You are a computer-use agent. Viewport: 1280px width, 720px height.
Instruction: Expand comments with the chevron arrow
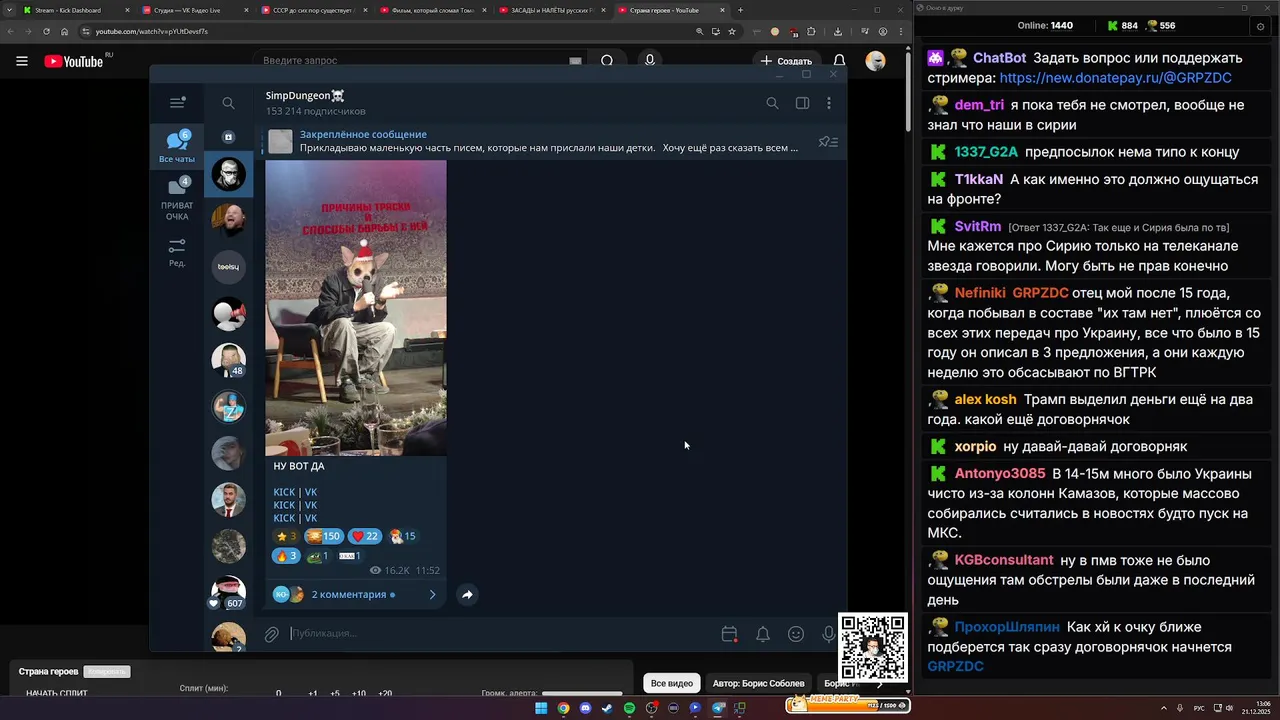tap(432, 595)
